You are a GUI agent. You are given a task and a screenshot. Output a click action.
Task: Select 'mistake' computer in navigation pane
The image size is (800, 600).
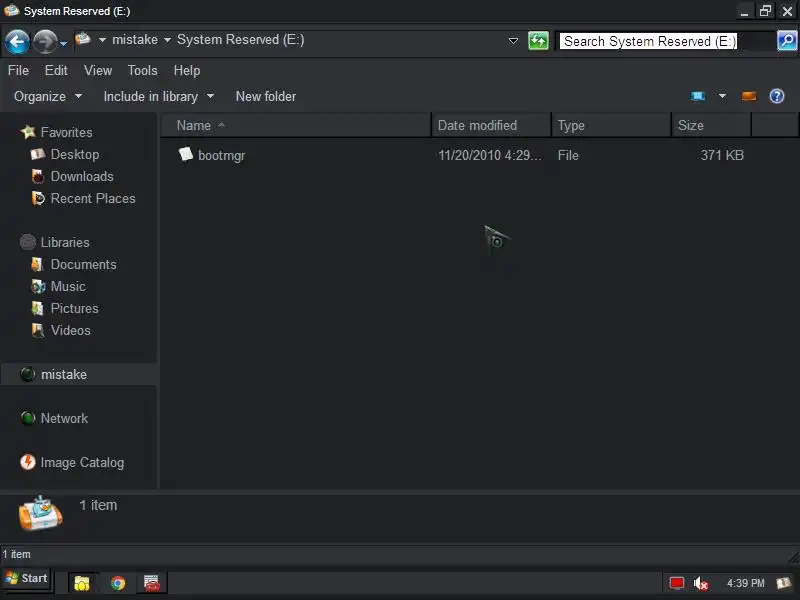point(64,374)
